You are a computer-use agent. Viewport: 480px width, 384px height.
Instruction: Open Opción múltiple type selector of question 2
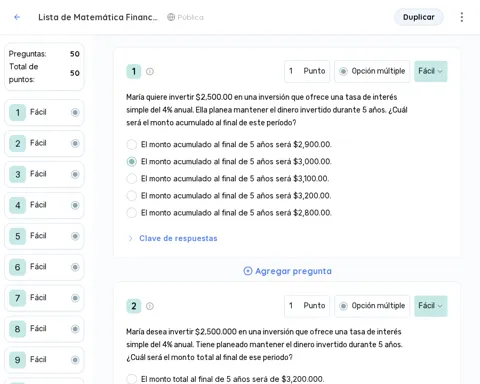coord(372,306)
